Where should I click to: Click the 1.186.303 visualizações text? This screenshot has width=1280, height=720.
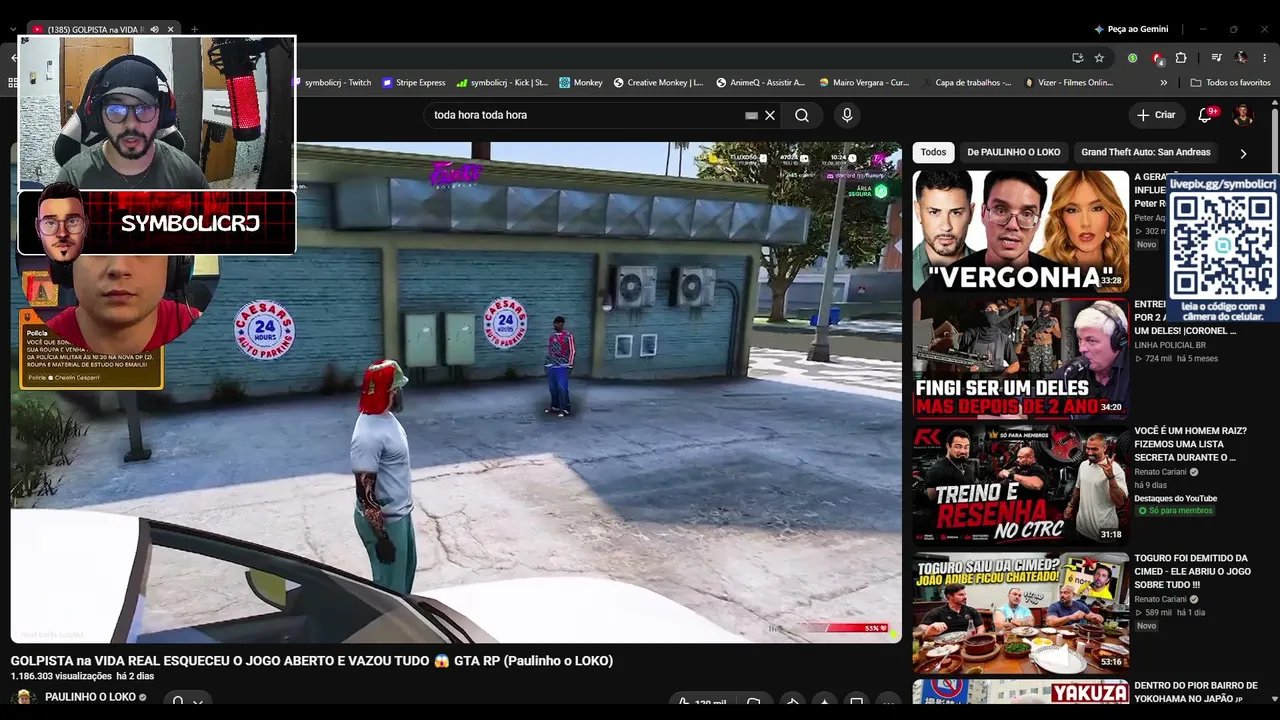(60, 677)
